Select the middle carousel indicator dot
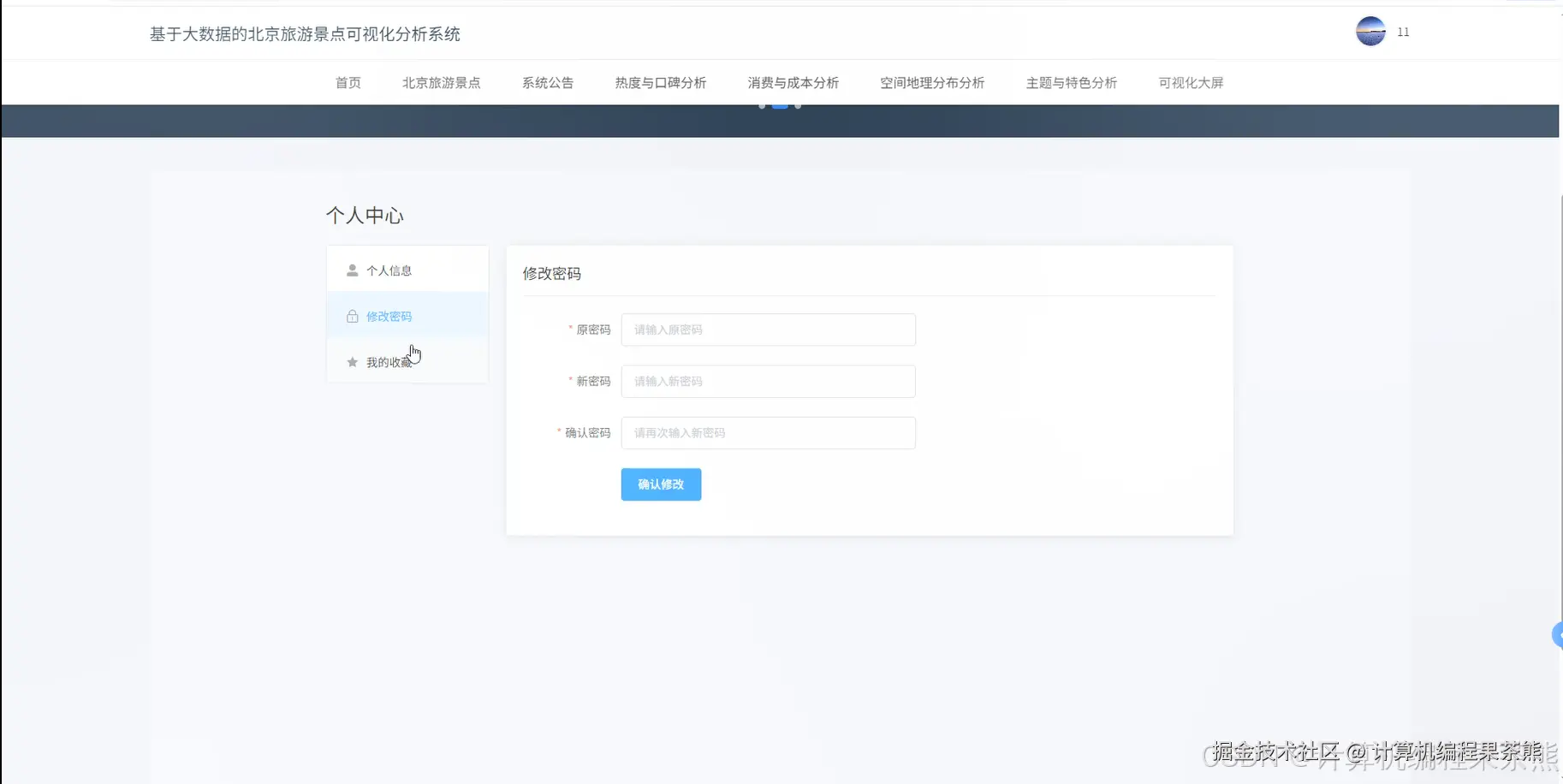The width and height of the screenshot is (1563, 784). tap(780, 104)
